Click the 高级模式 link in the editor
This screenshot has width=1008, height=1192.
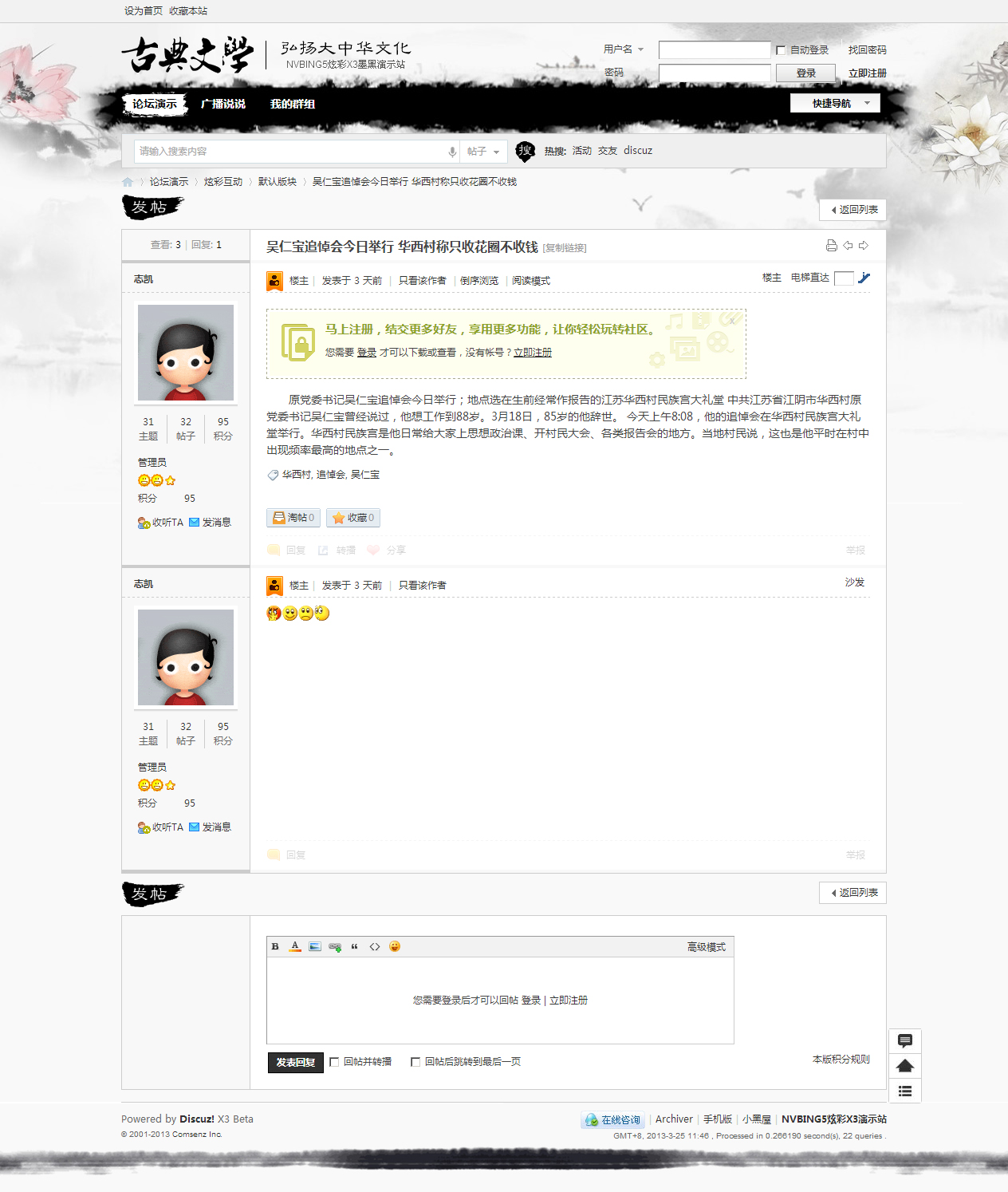pos(707,947)
